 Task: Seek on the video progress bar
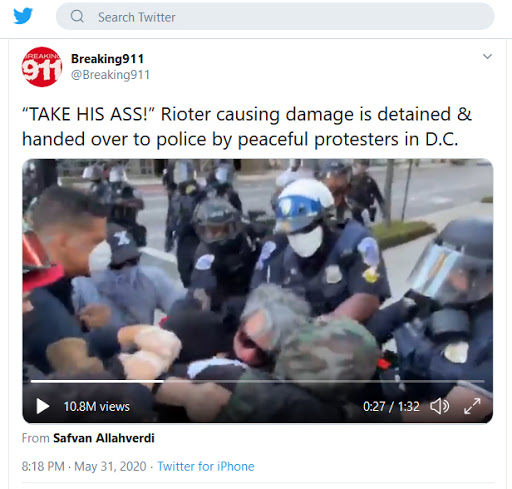[257, 380]
